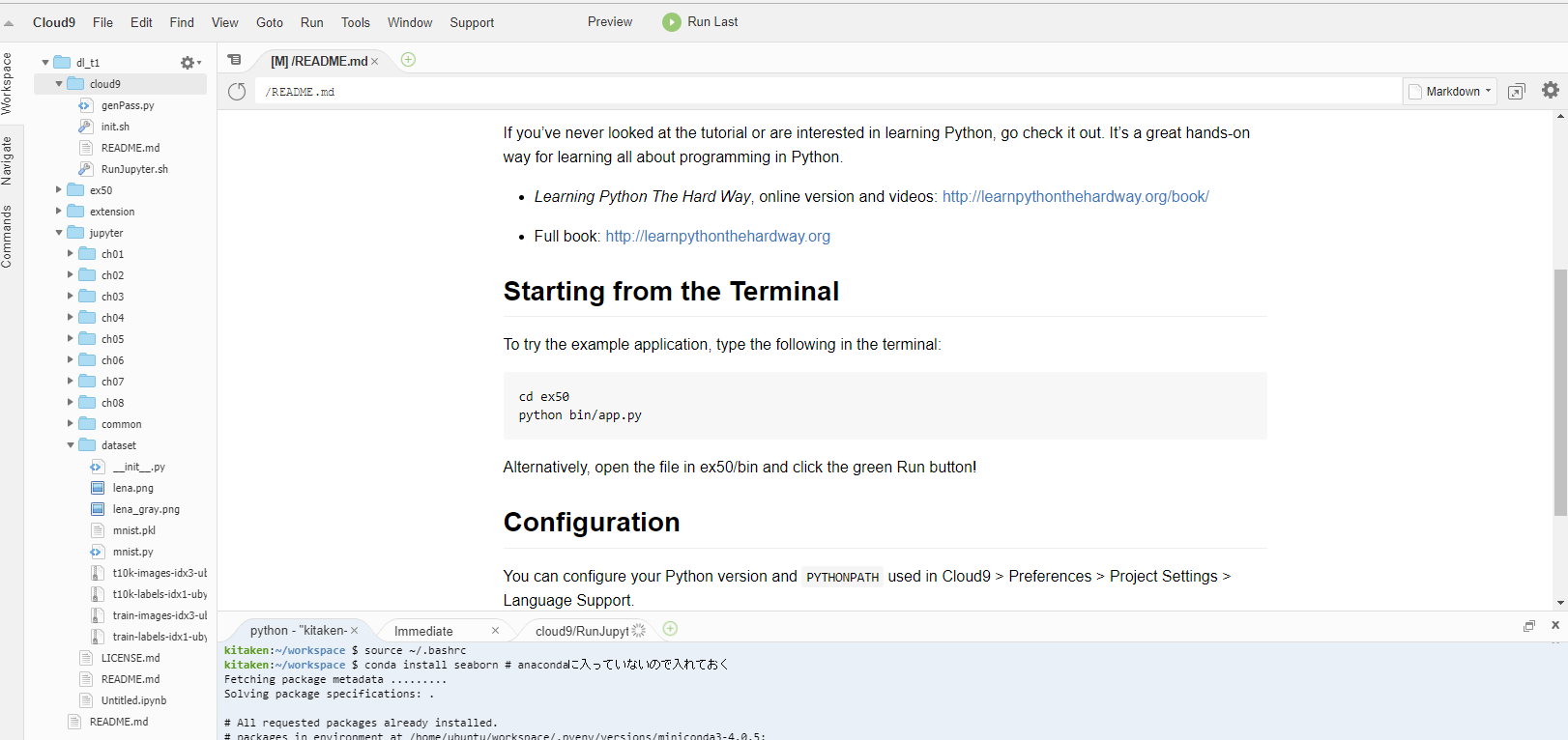1568x740 pixels.
Task: Open the Workspace side panel
Action: [7, 84]
